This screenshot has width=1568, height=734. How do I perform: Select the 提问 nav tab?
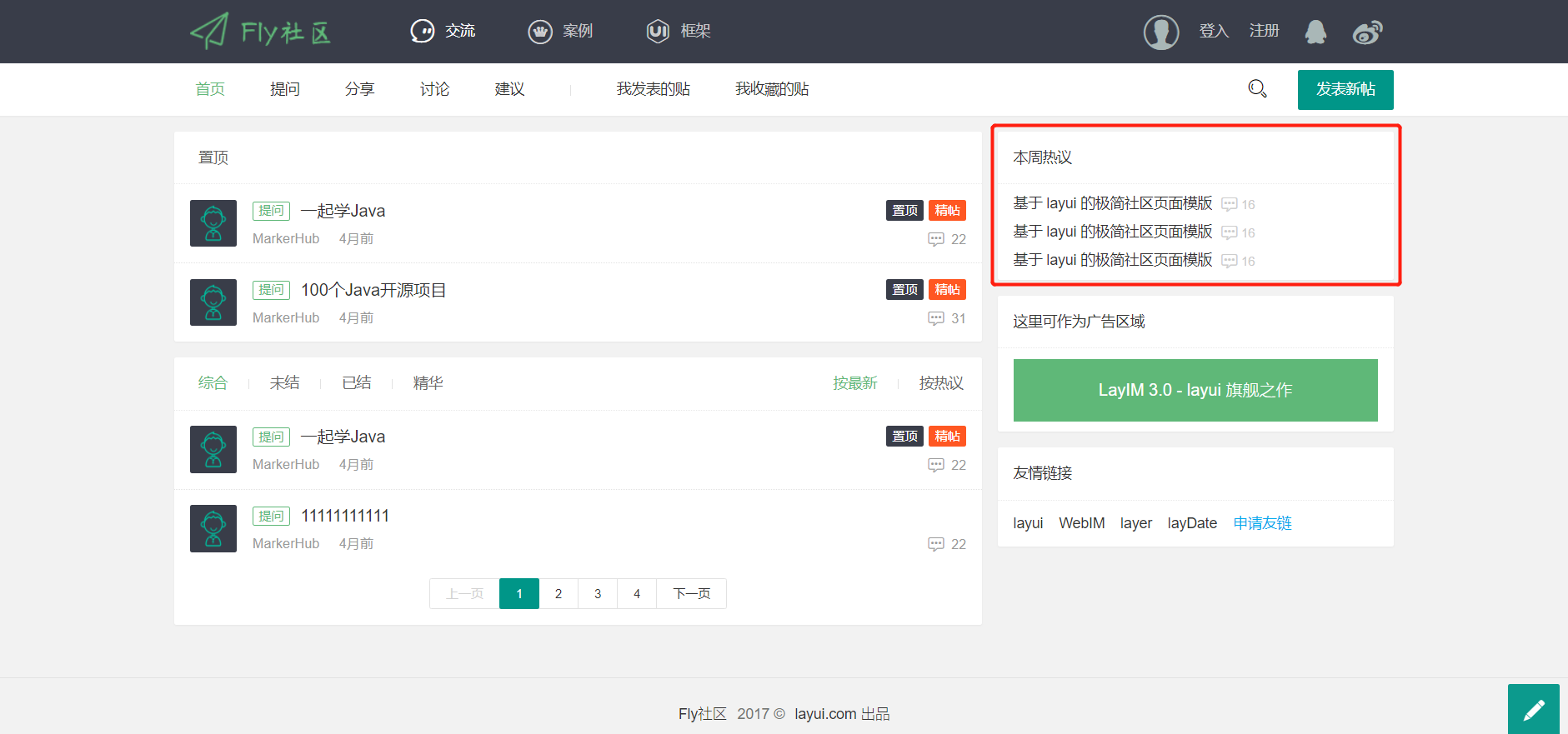(x=285, y=89)
